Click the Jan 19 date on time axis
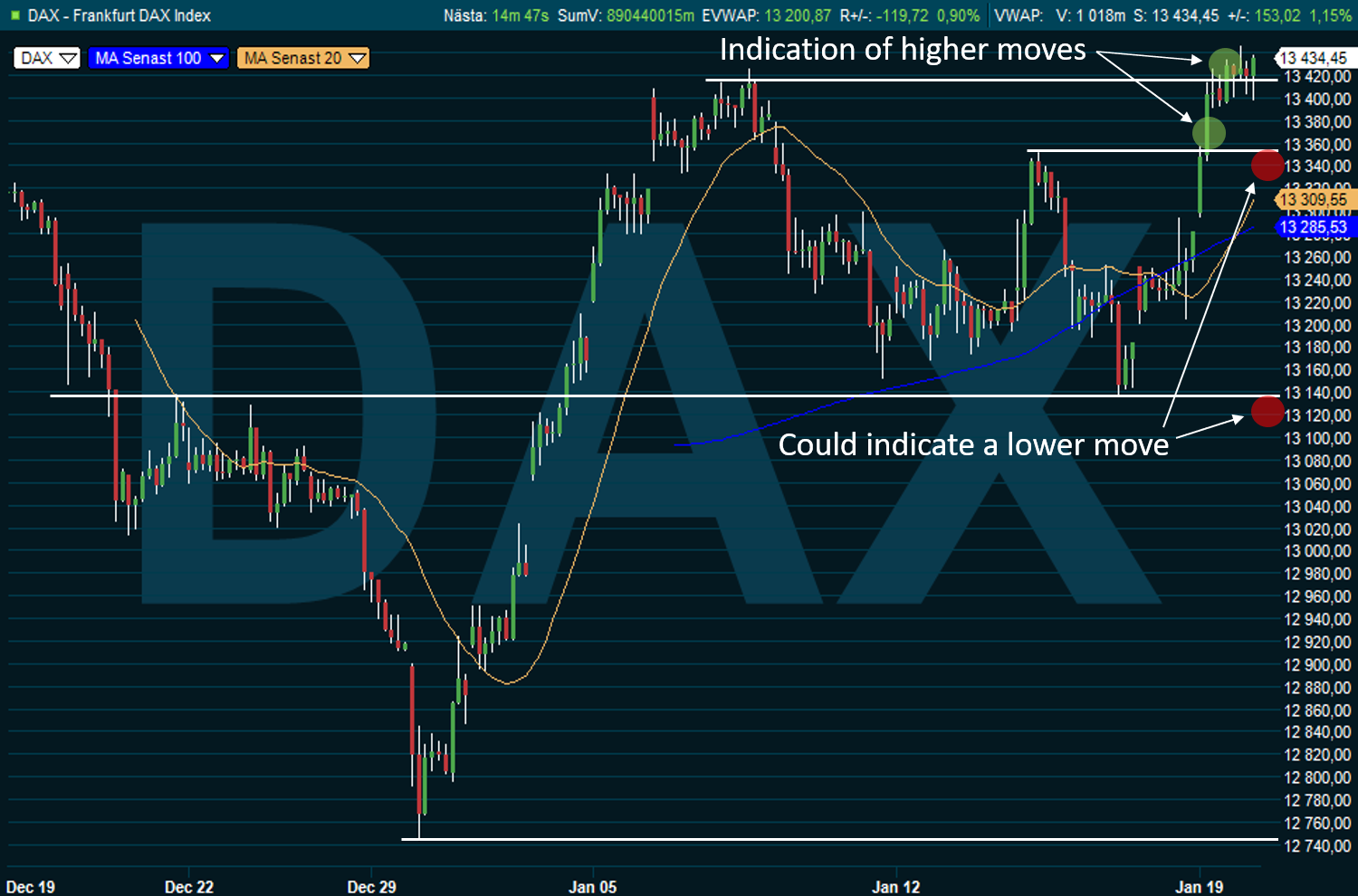The width and height of the screenshot is (1358, 896). click(x=1199, y=887)
